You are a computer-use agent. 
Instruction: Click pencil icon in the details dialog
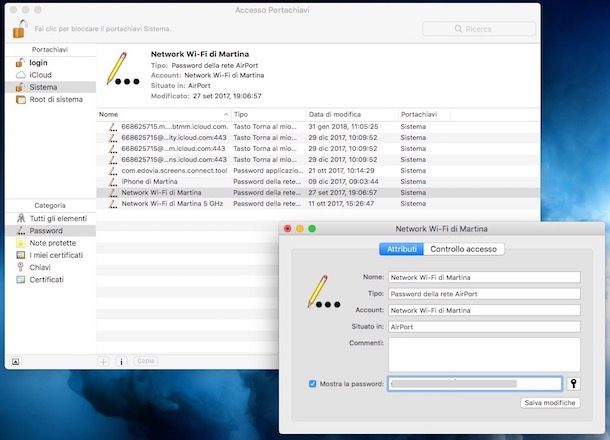tap(324, 292)
